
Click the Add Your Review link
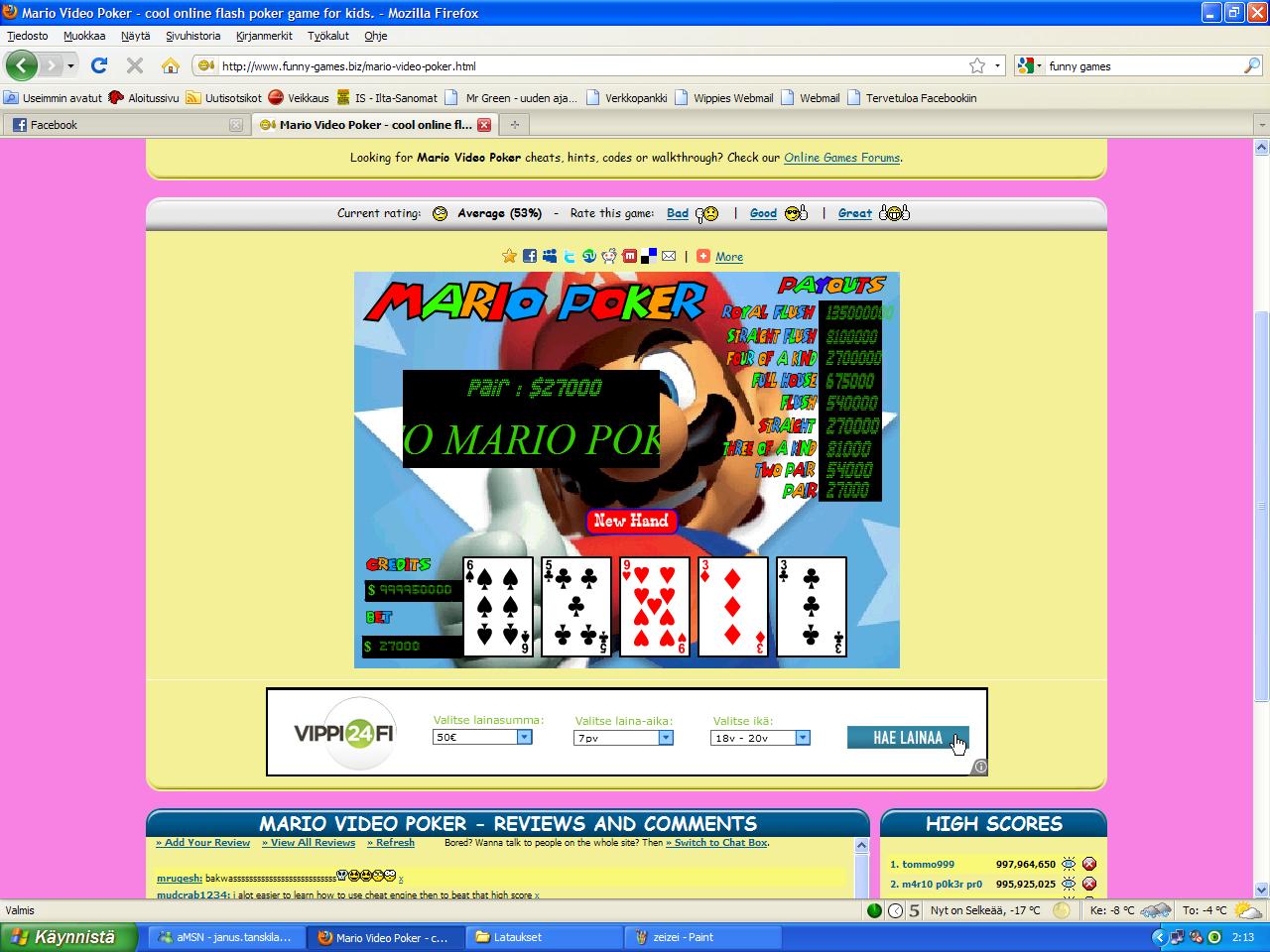click(x=203, y=843)
